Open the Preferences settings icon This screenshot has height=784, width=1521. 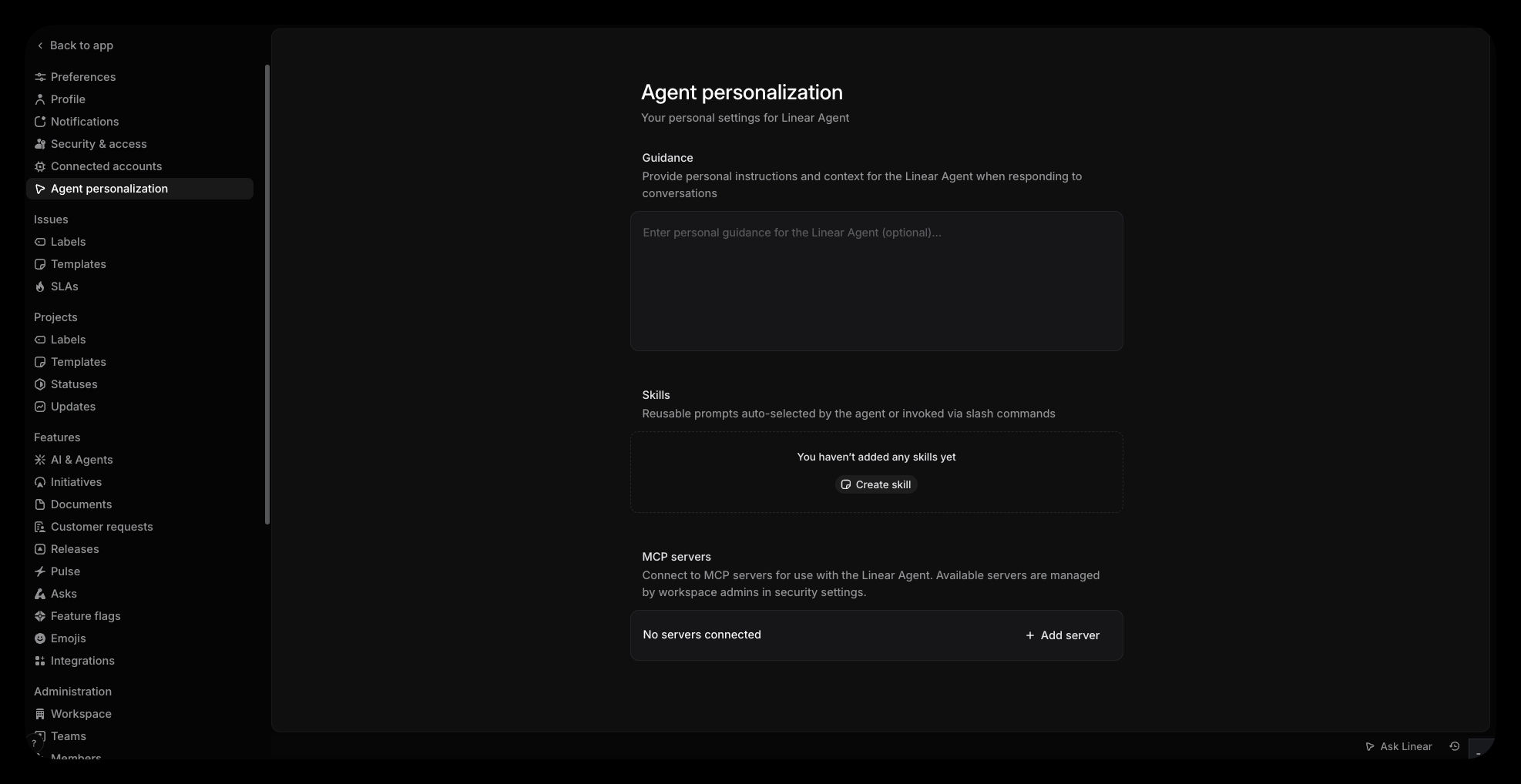click(x=41, y=77)
